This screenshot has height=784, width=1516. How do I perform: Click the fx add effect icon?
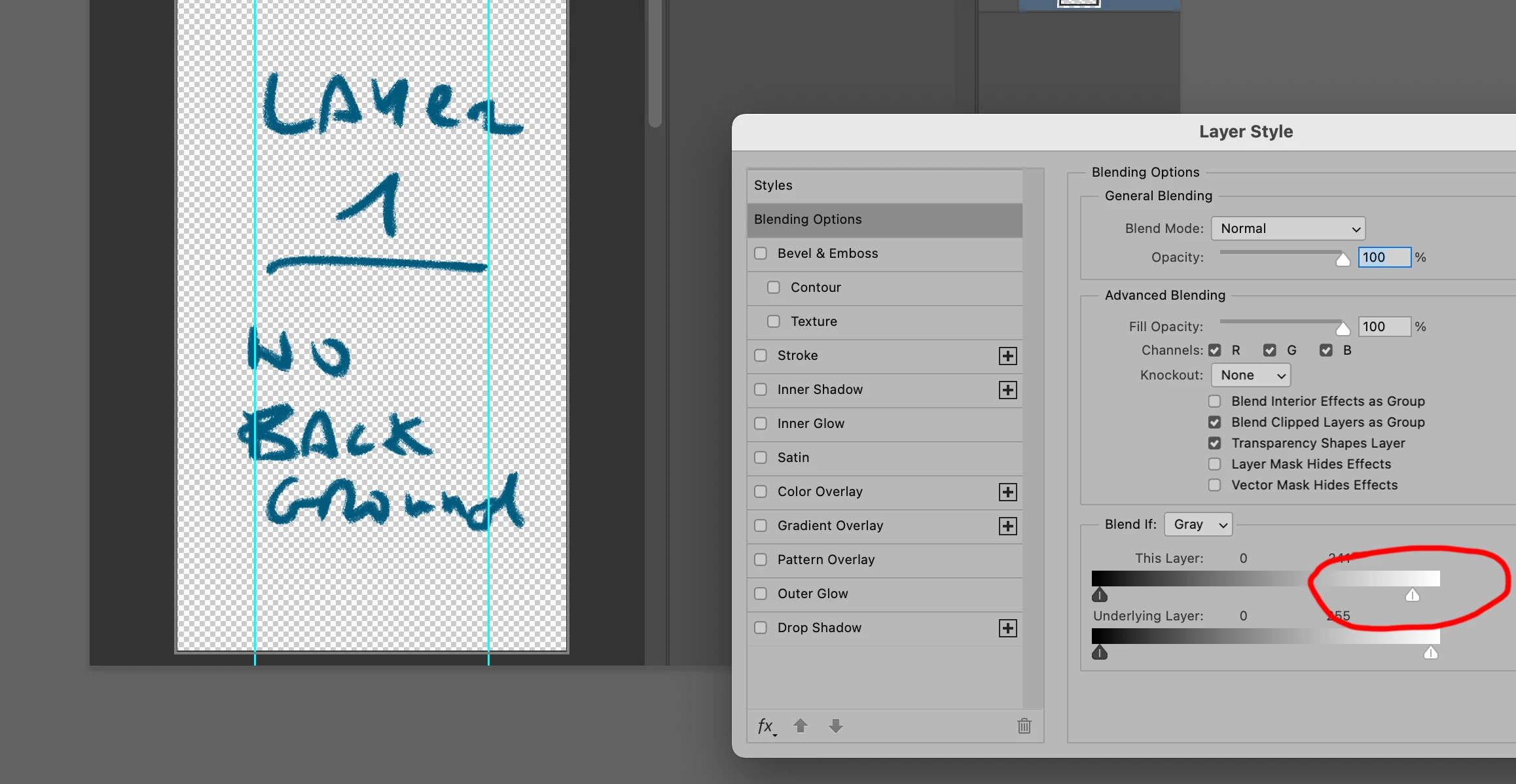(x=766, y=726)
